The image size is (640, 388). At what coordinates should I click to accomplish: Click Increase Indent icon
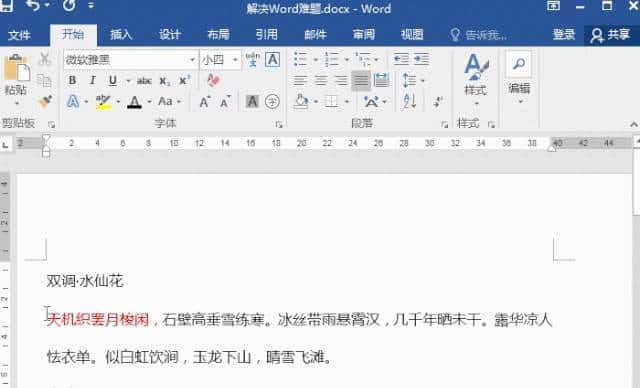tap(421, 60)
